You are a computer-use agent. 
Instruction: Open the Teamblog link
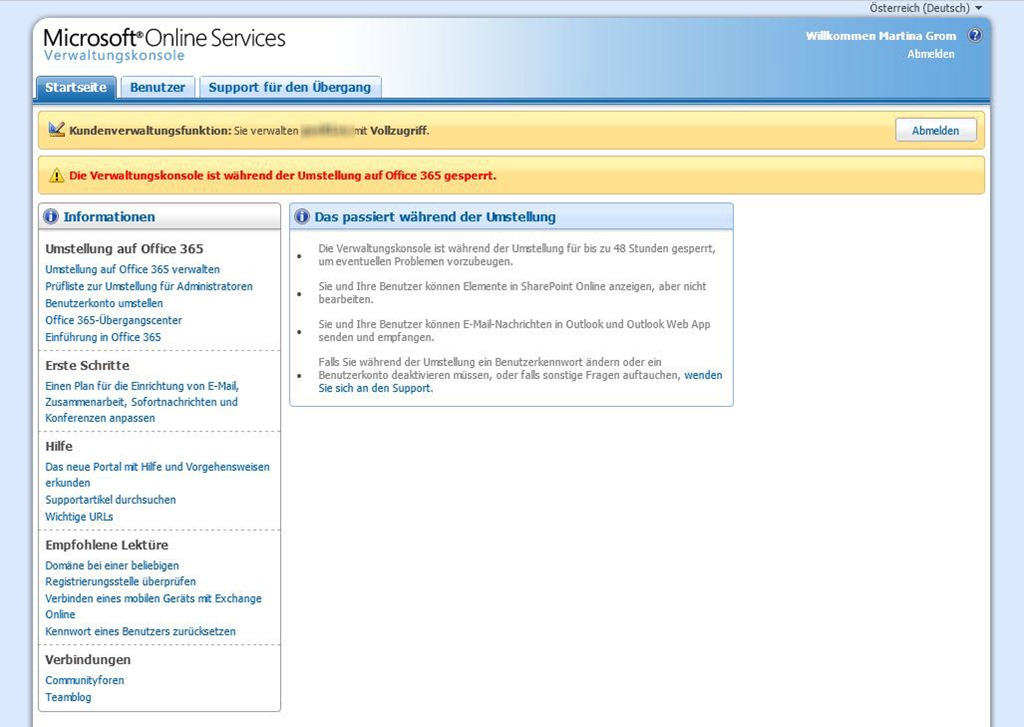pyautogui.click(x=68, y=697)
